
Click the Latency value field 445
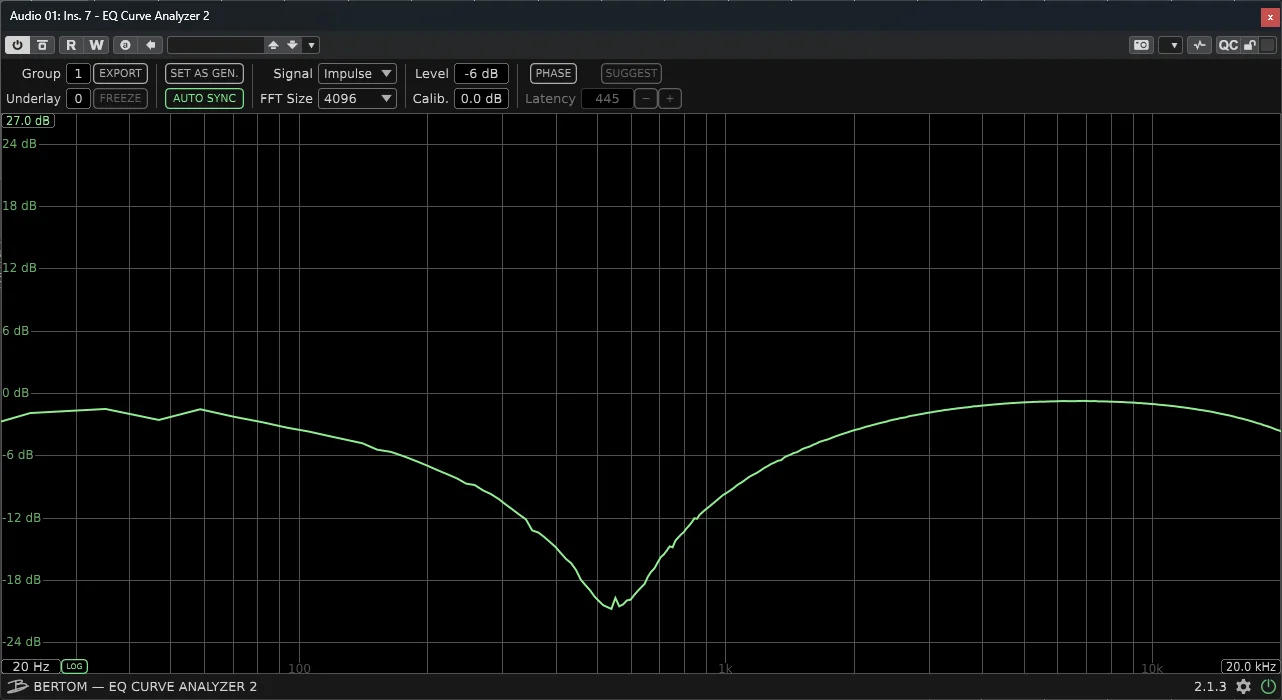coord(607,98)
